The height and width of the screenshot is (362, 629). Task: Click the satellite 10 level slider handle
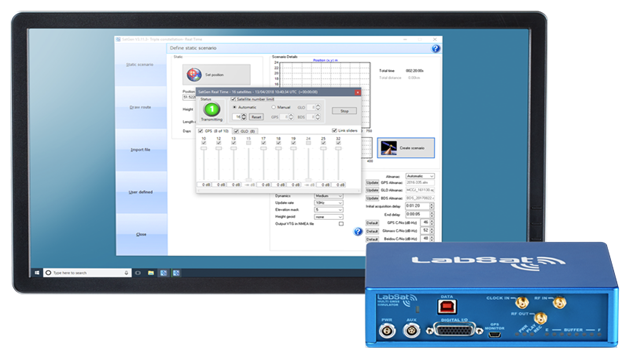tap(204, 148)
